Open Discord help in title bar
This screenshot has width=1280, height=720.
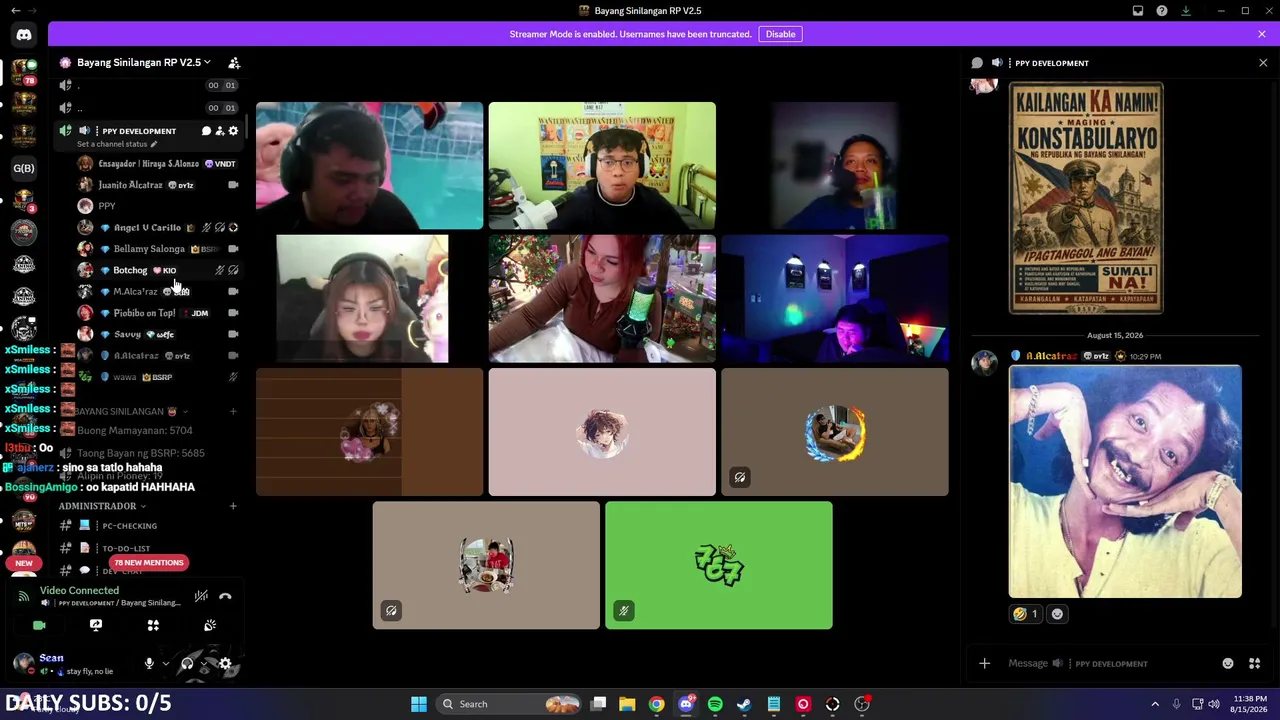tap(1162, 11)
